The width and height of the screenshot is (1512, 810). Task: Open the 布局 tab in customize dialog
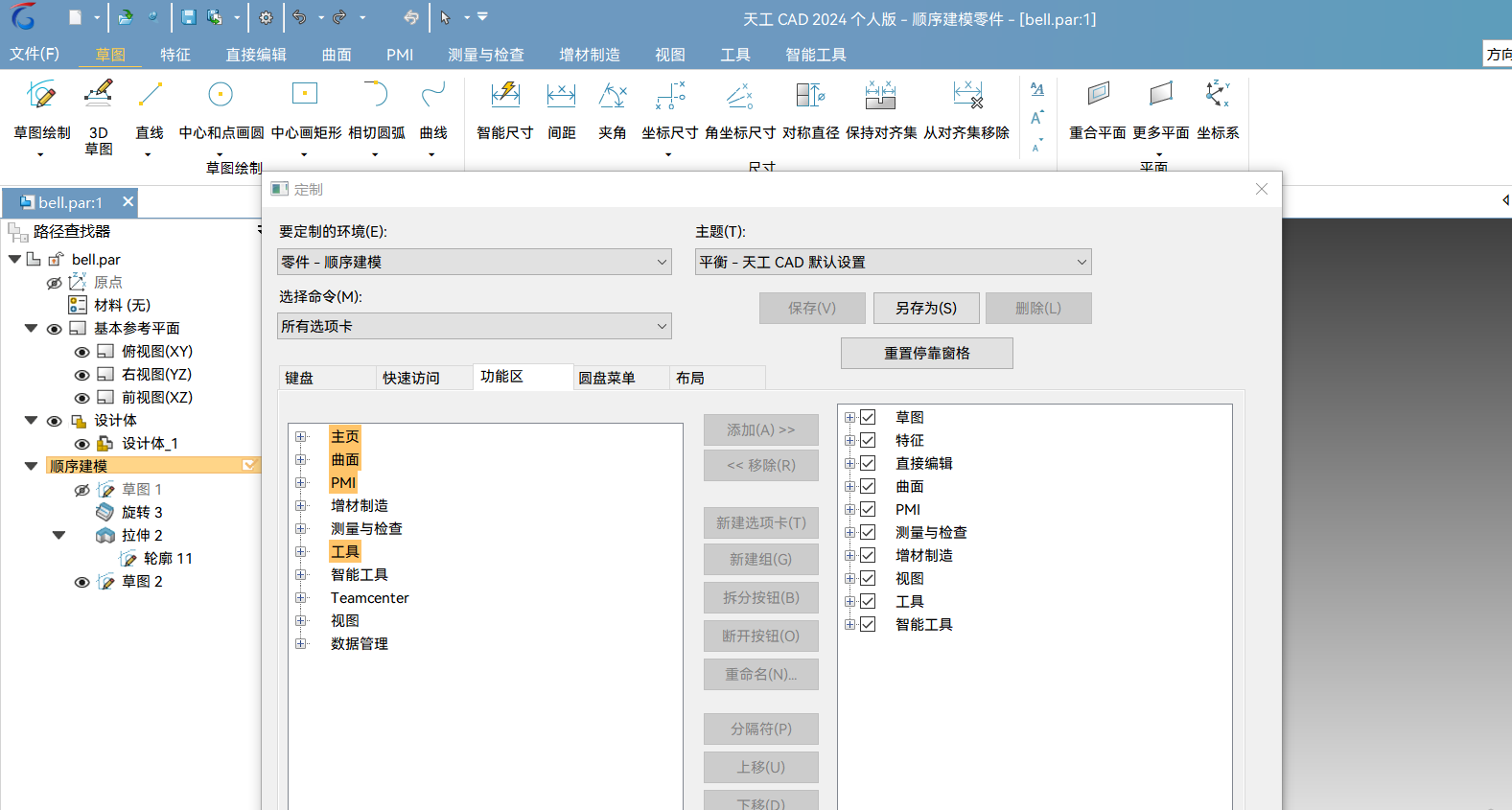tap(717, 378)
